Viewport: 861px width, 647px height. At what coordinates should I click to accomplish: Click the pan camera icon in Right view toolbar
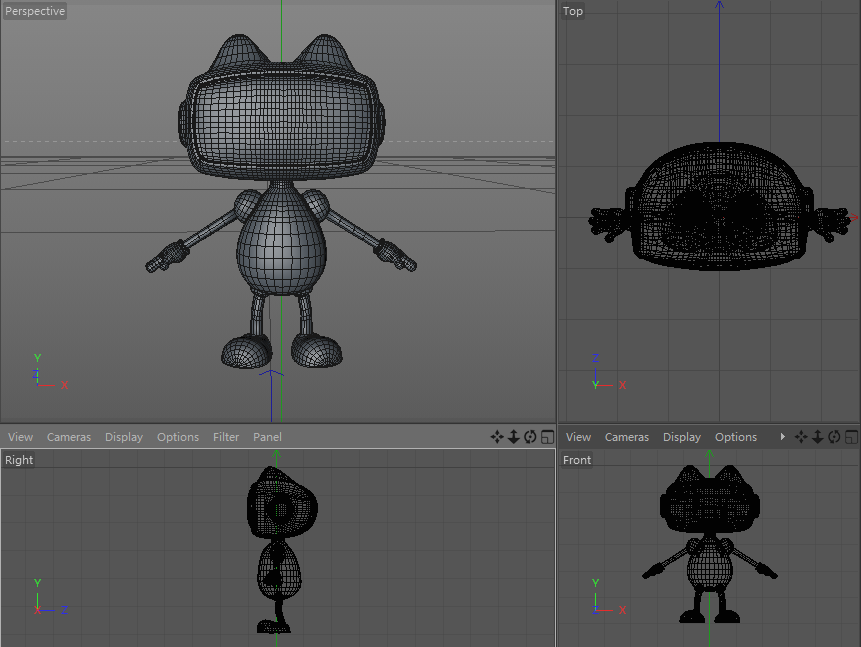click(497, 437)
